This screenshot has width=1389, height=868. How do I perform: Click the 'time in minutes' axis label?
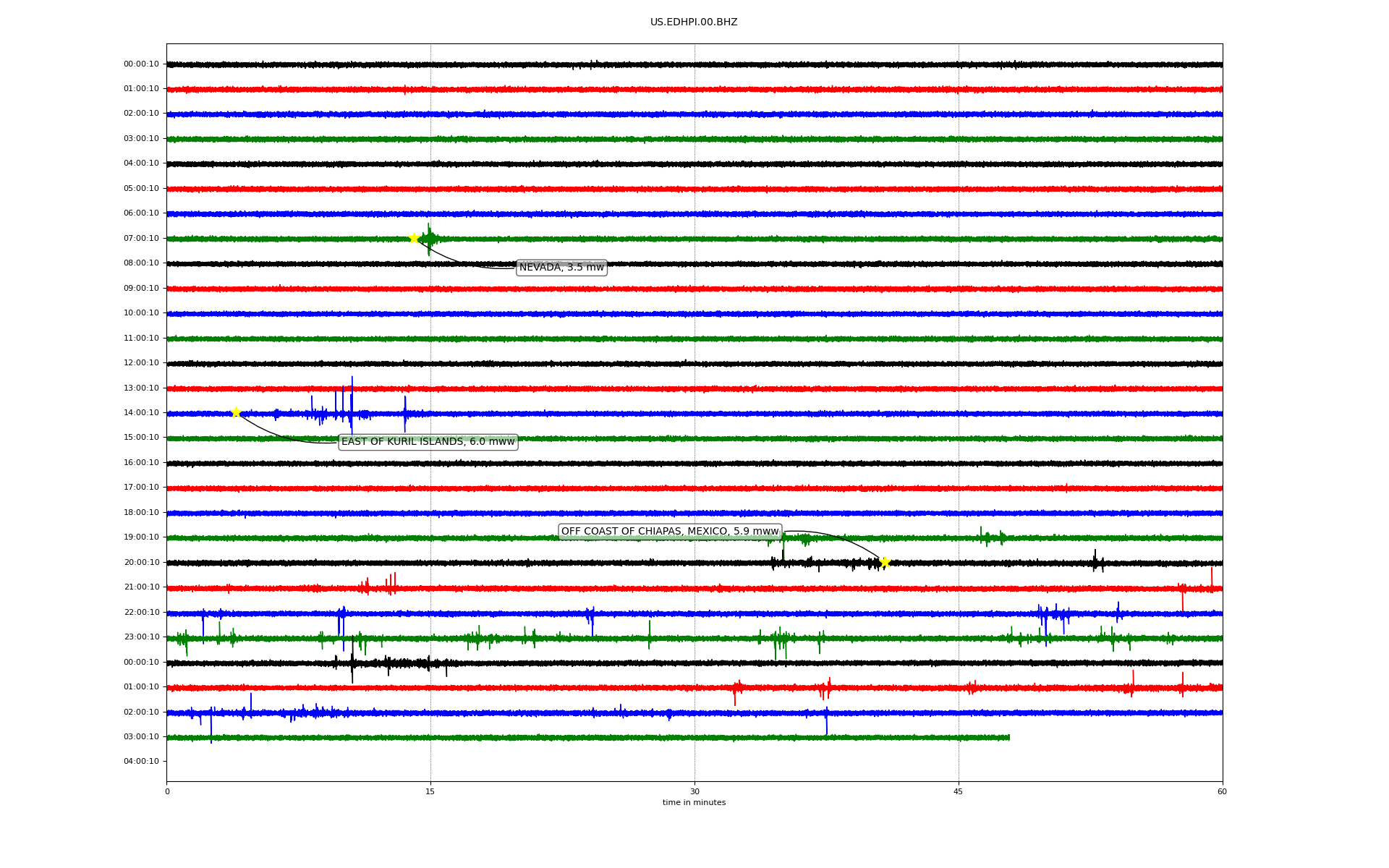[694, 803]
